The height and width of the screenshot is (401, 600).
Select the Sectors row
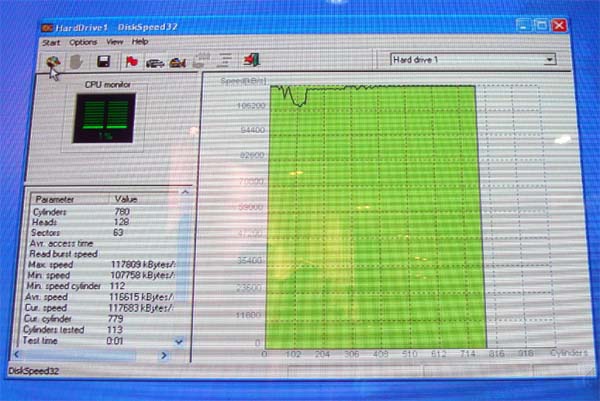[102, 233]
